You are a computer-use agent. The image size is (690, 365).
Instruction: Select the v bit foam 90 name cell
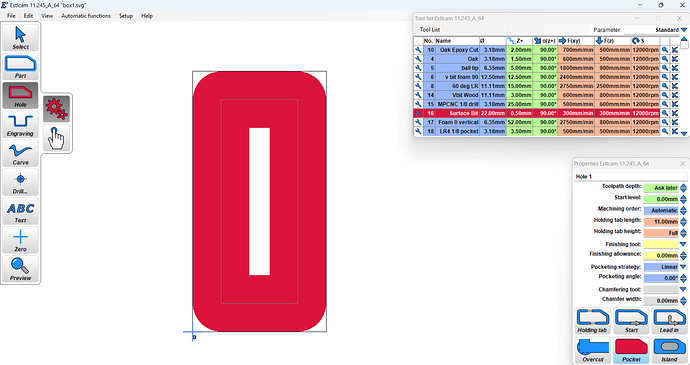point(457,77)
